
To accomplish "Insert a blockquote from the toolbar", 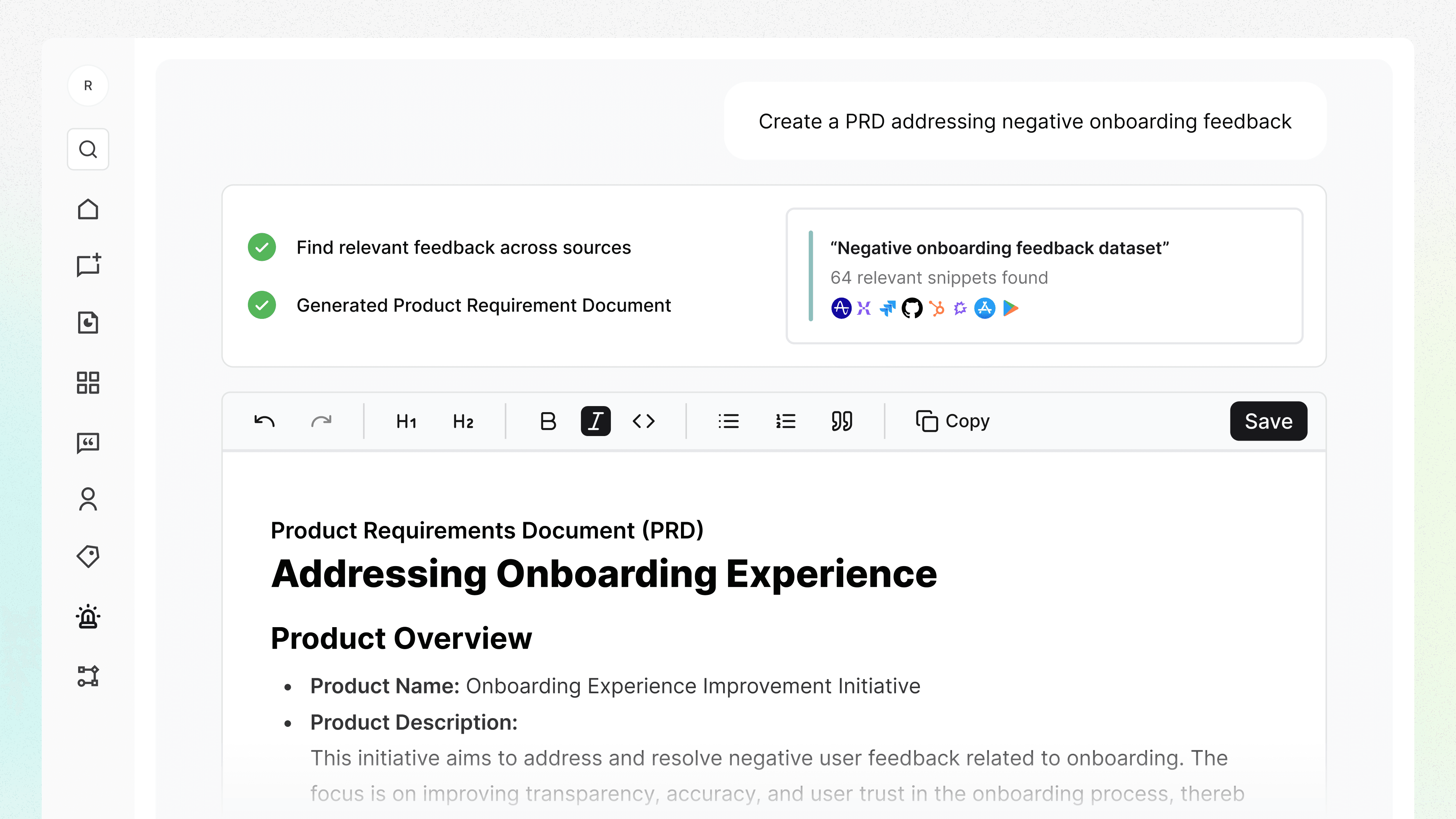I will 841,421.
